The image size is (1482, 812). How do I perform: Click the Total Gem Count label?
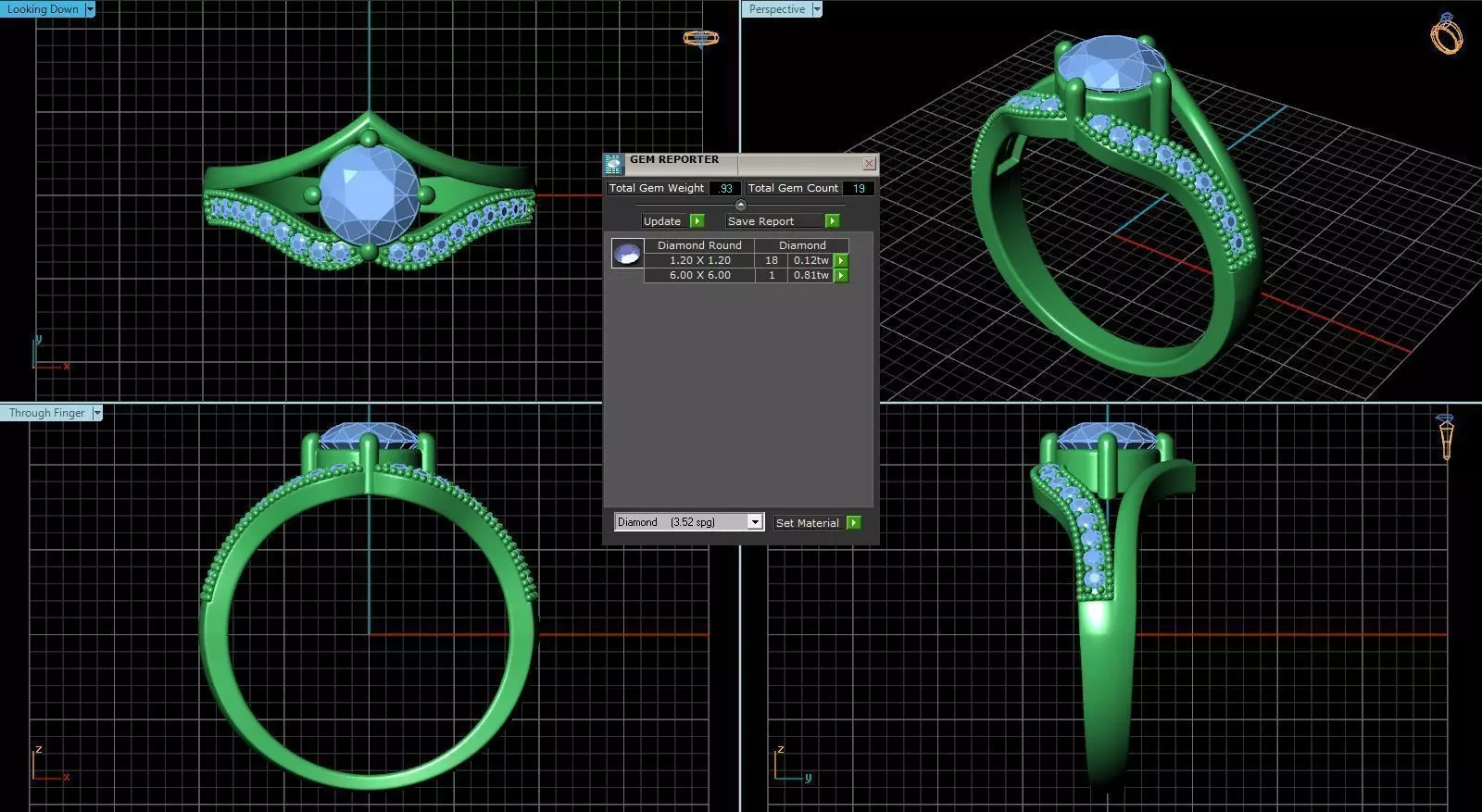tap(793, 188)
